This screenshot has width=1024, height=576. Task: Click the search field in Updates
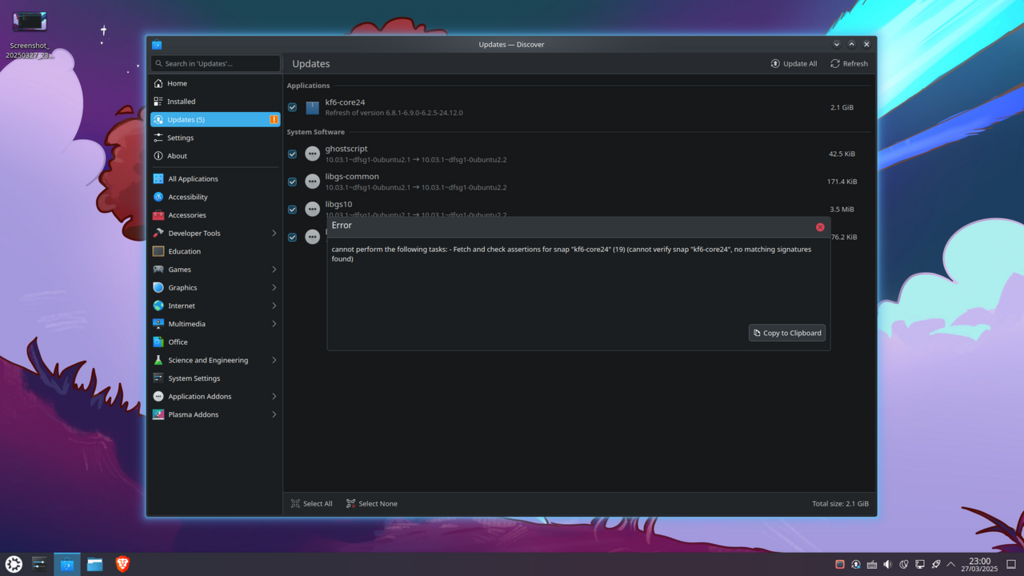215,63
